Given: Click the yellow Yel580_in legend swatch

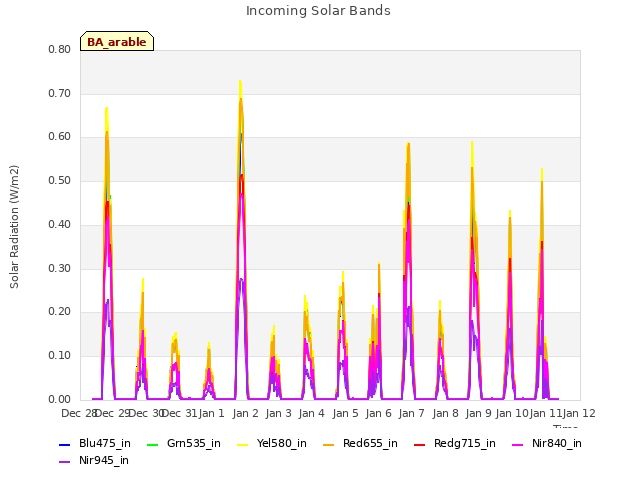Looking at the screenshot, I should click(x=242, y=444).
